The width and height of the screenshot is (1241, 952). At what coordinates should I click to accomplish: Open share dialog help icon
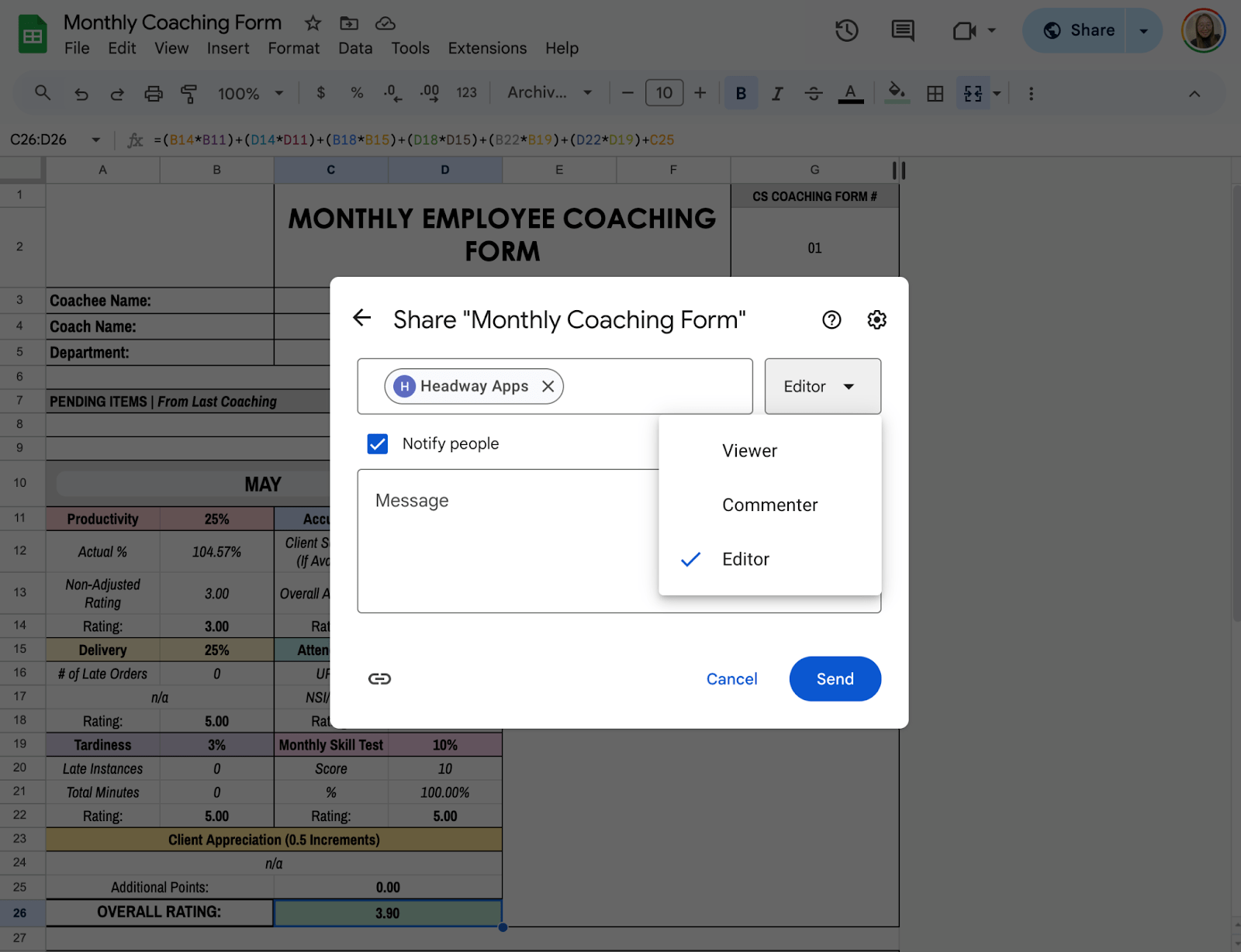click(x=831, y=319)
